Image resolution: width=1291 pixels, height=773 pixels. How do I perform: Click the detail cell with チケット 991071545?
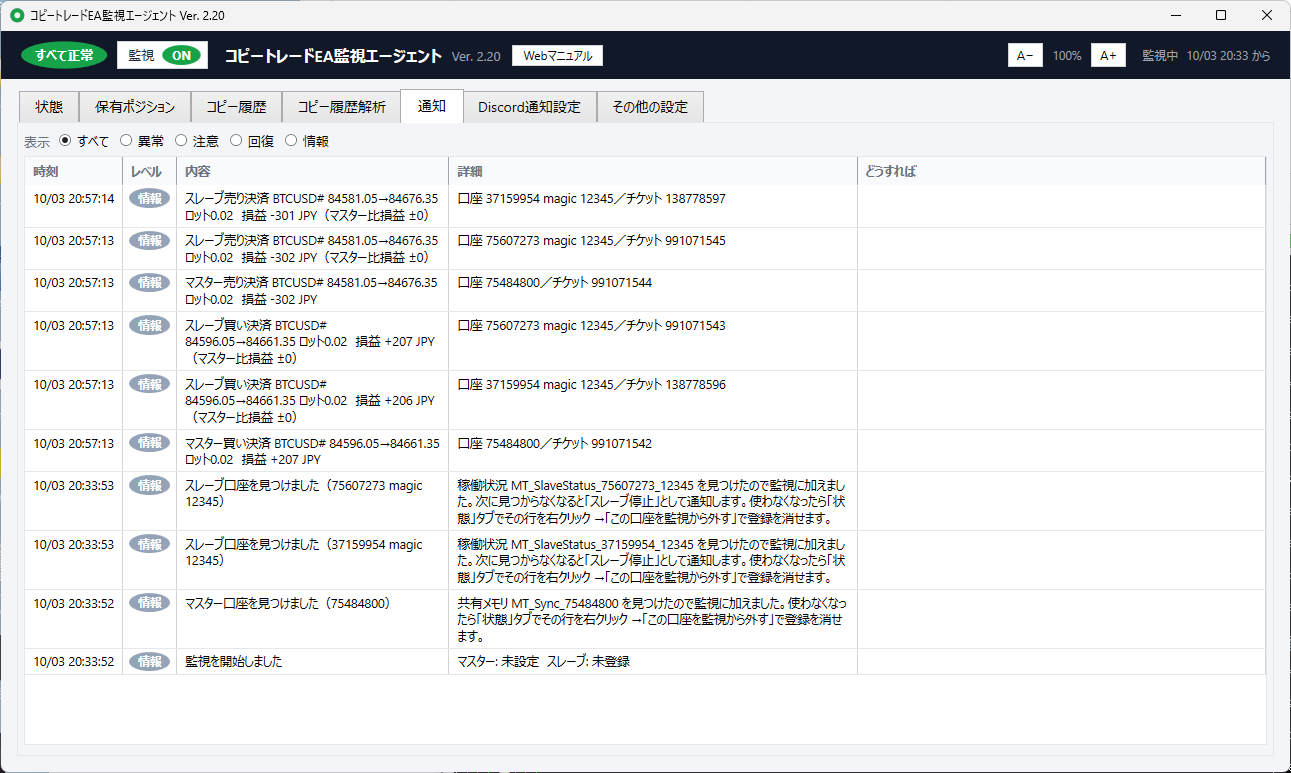click(x=653, y=249)
